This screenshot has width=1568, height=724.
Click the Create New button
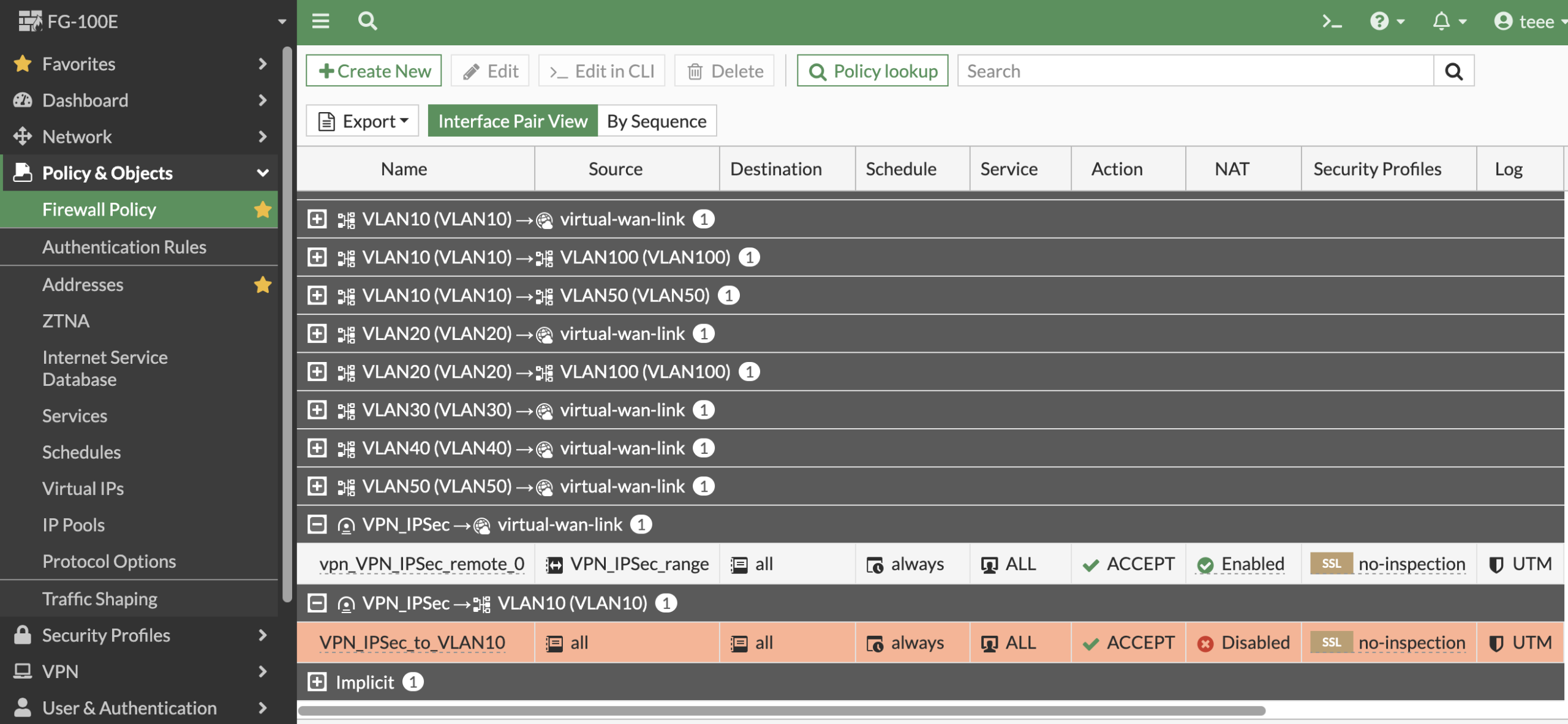[x=374, y=71]
